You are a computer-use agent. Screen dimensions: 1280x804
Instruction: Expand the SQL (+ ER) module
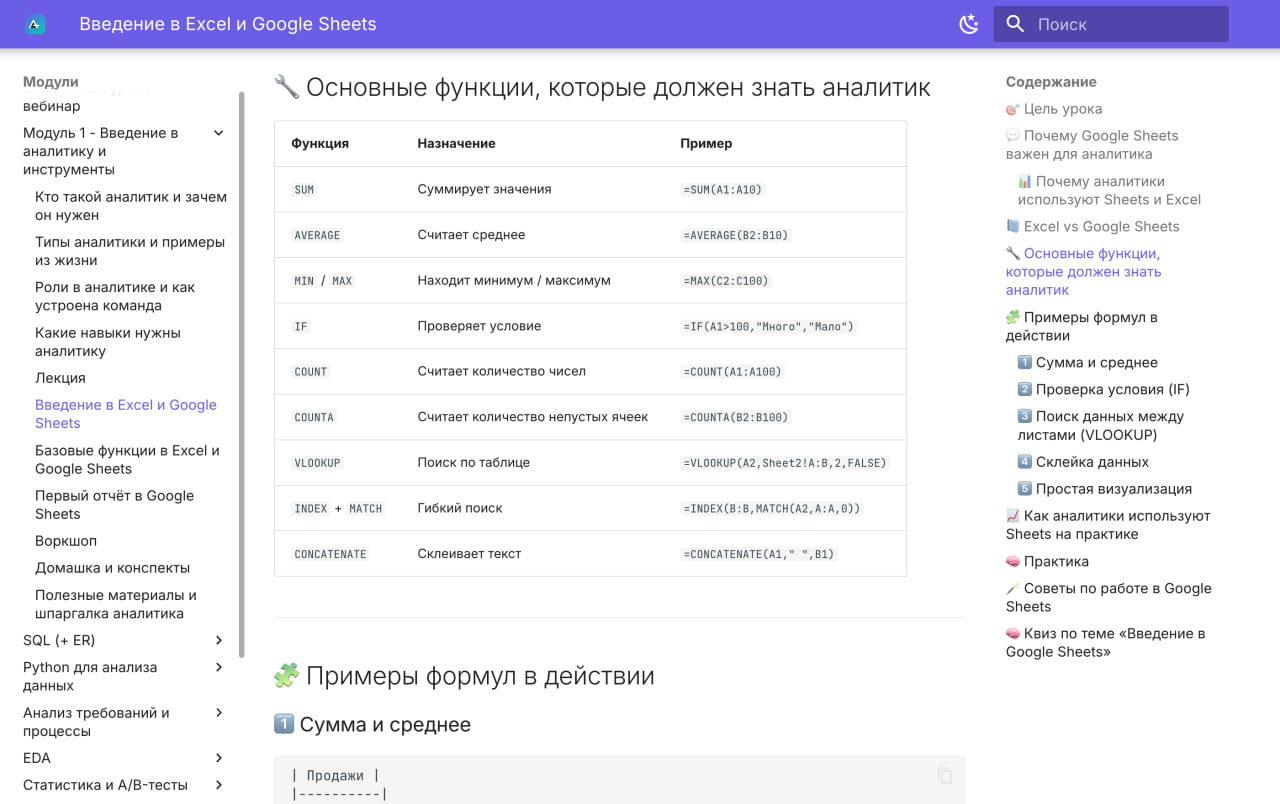219,640
